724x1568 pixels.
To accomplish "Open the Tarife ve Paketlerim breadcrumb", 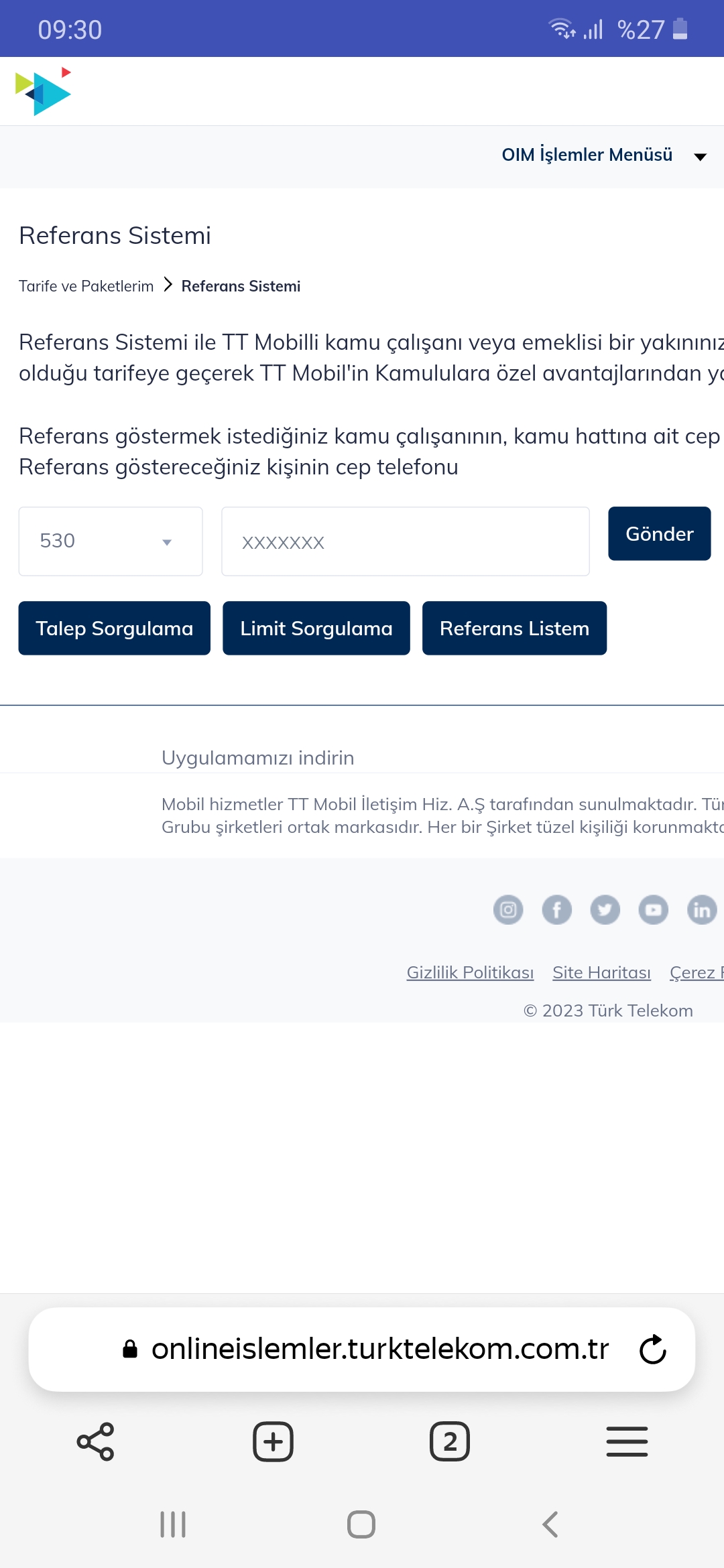I will point(86,286).
